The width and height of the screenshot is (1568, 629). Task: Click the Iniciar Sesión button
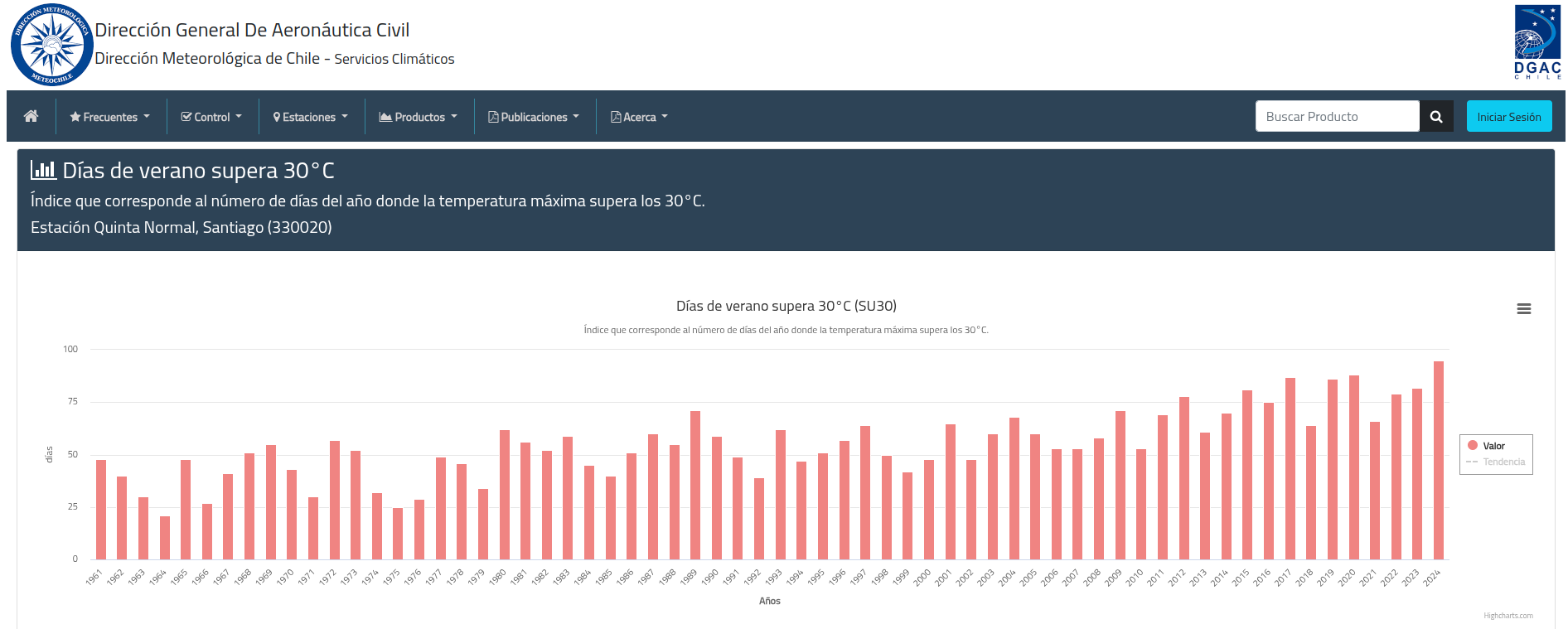[1508, 117]
